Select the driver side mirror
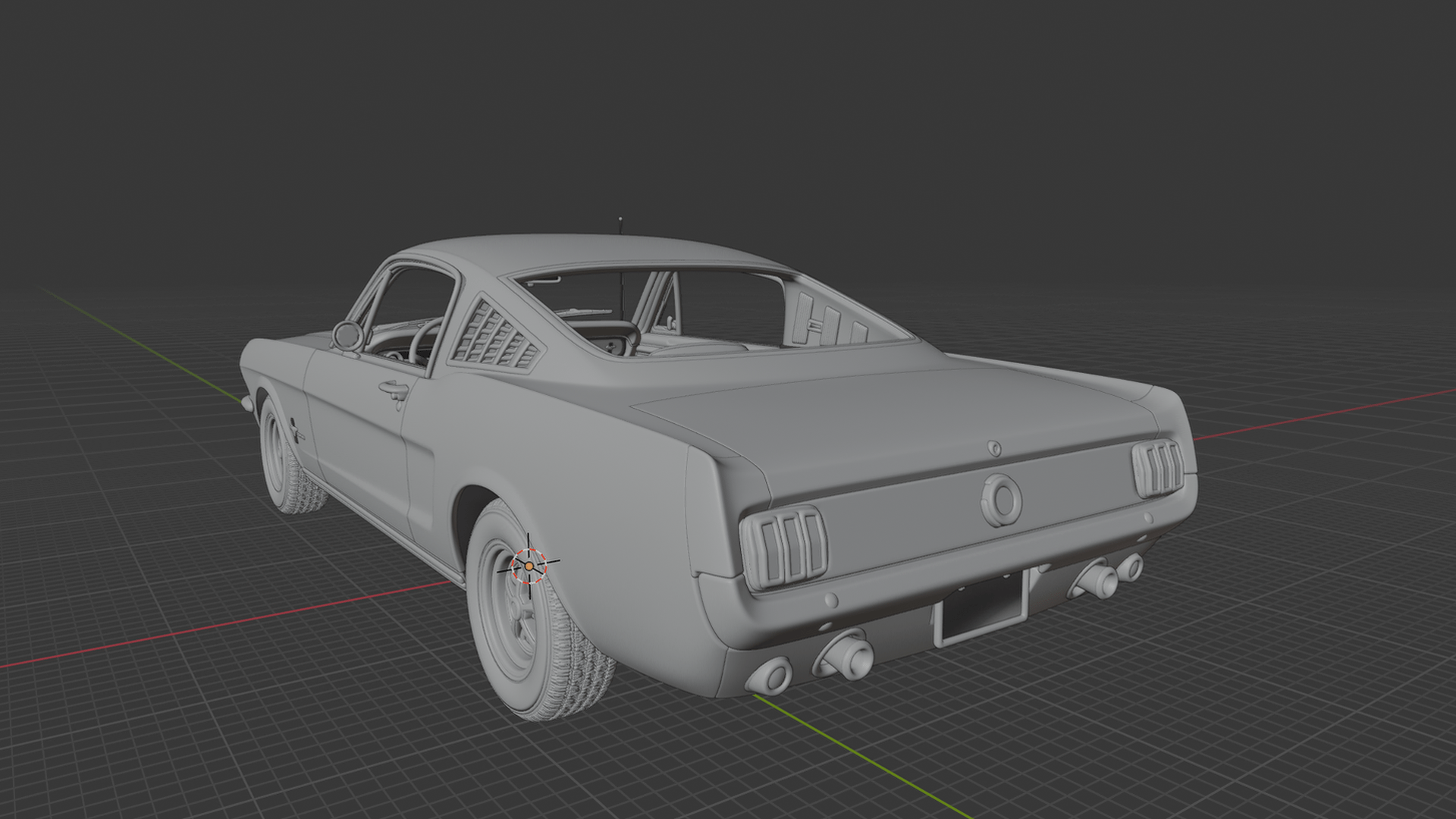The width and height of the screenshot is (1456, 819). [348, 335]
